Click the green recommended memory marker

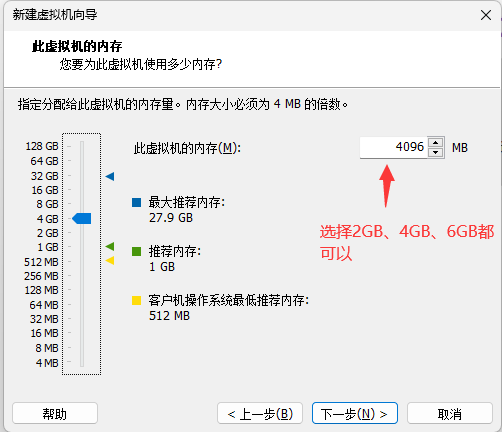[x=110, y=246]
